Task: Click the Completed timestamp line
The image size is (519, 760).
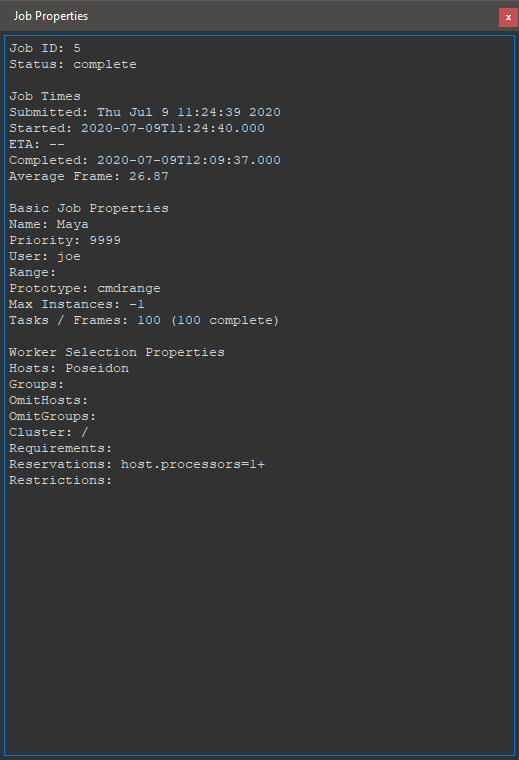Action: pyautogui.click(x=145, y=160)
